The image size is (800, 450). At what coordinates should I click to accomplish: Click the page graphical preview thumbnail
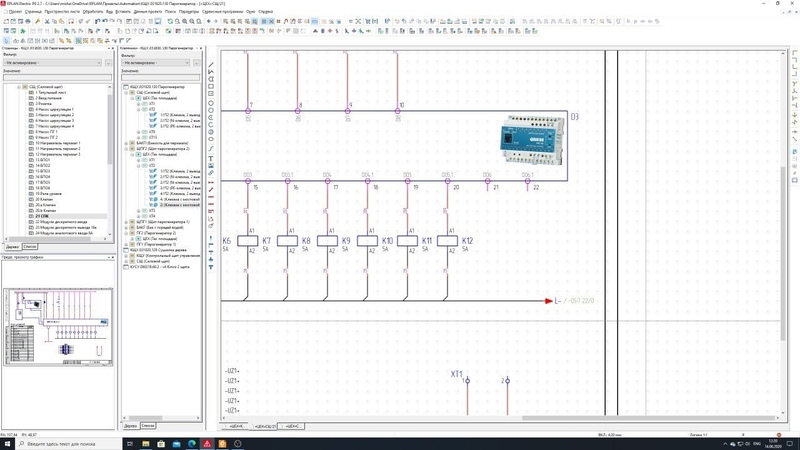click(x=58, y=327)
